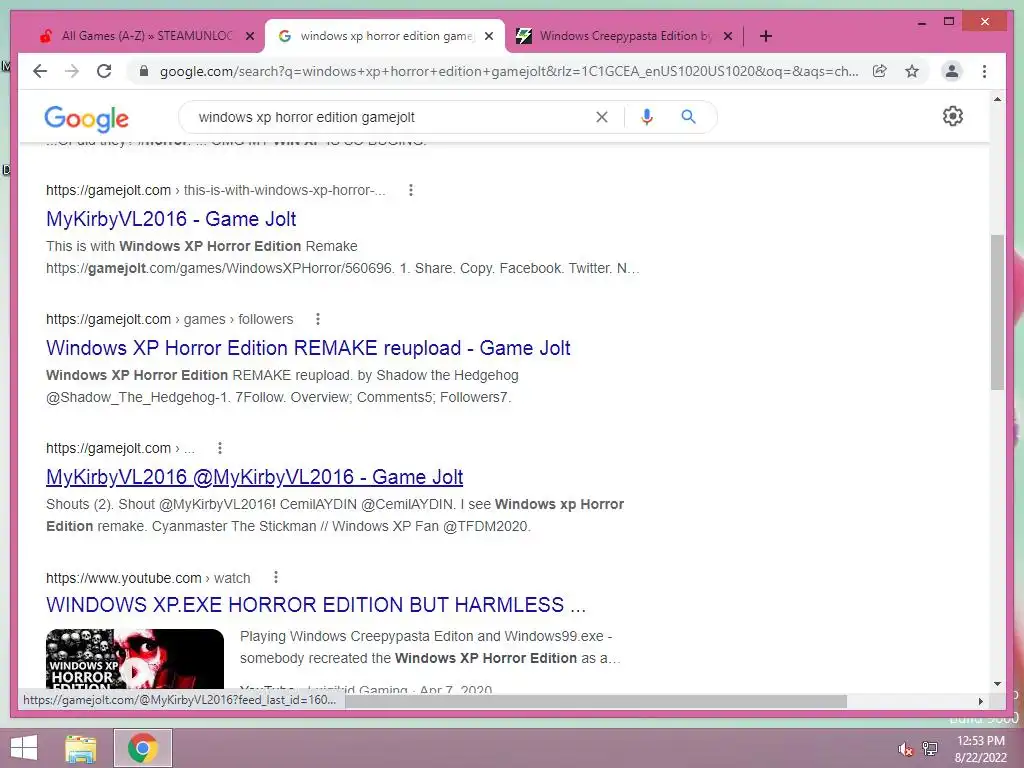Minimize the Chrome window
This screenshot has height=768, width=1024.
tap(922, 22)
